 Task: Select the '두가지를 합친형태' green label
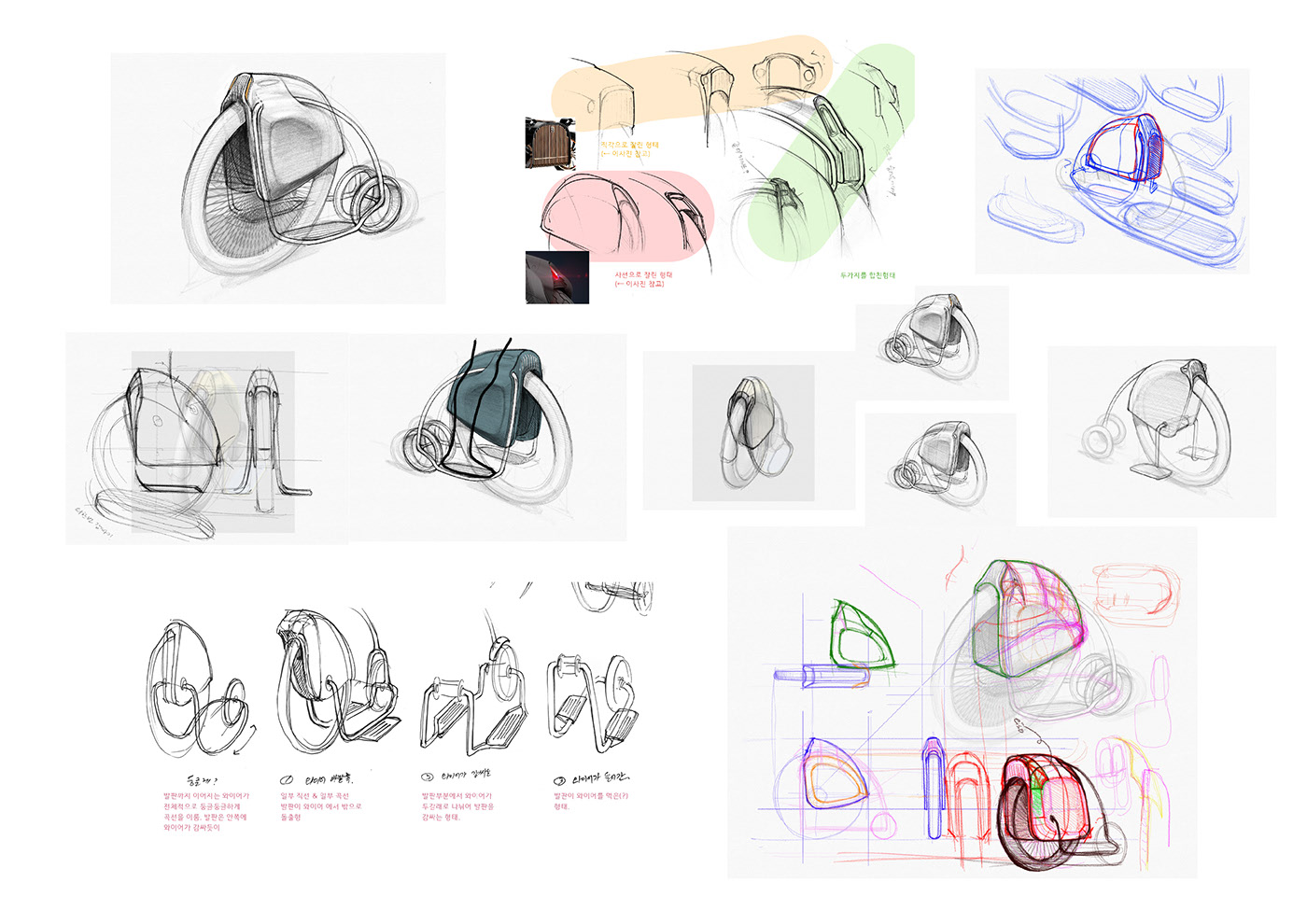pyautogui.click(x=866, y=276)
